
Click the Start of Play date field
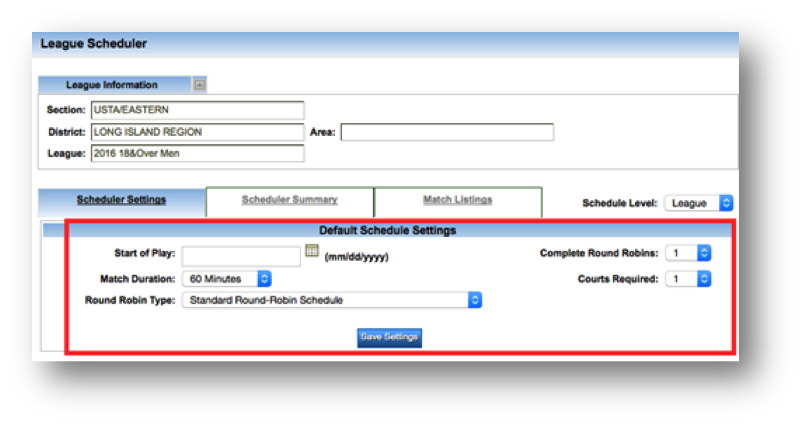click(x=241, y=256)
